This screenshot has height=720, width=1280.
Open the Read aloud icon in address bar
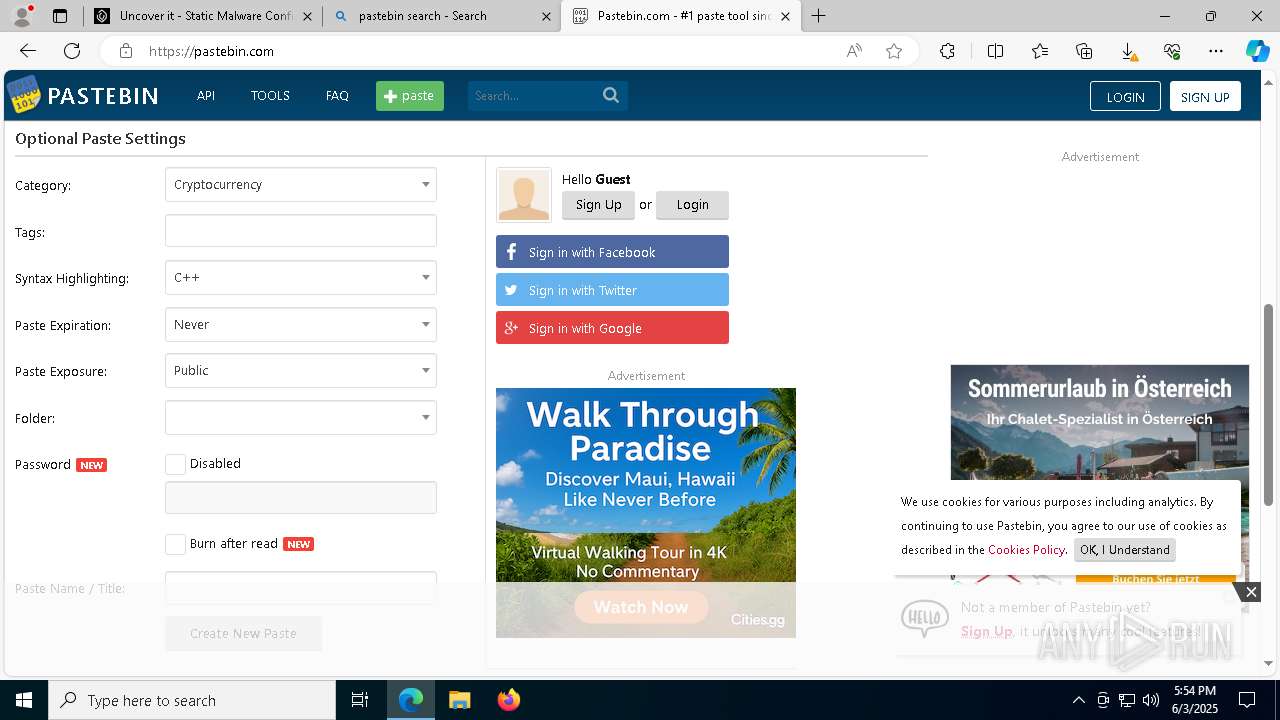[854, 51]
